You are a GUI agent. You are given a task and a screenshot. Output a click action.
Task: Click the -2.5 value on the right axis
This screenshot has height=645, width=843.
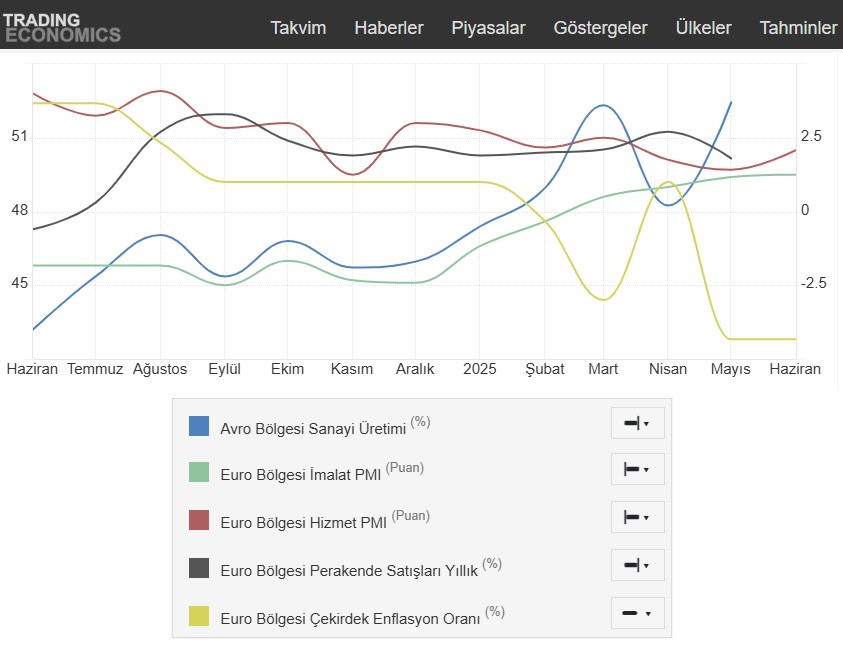tap(813, 283)
